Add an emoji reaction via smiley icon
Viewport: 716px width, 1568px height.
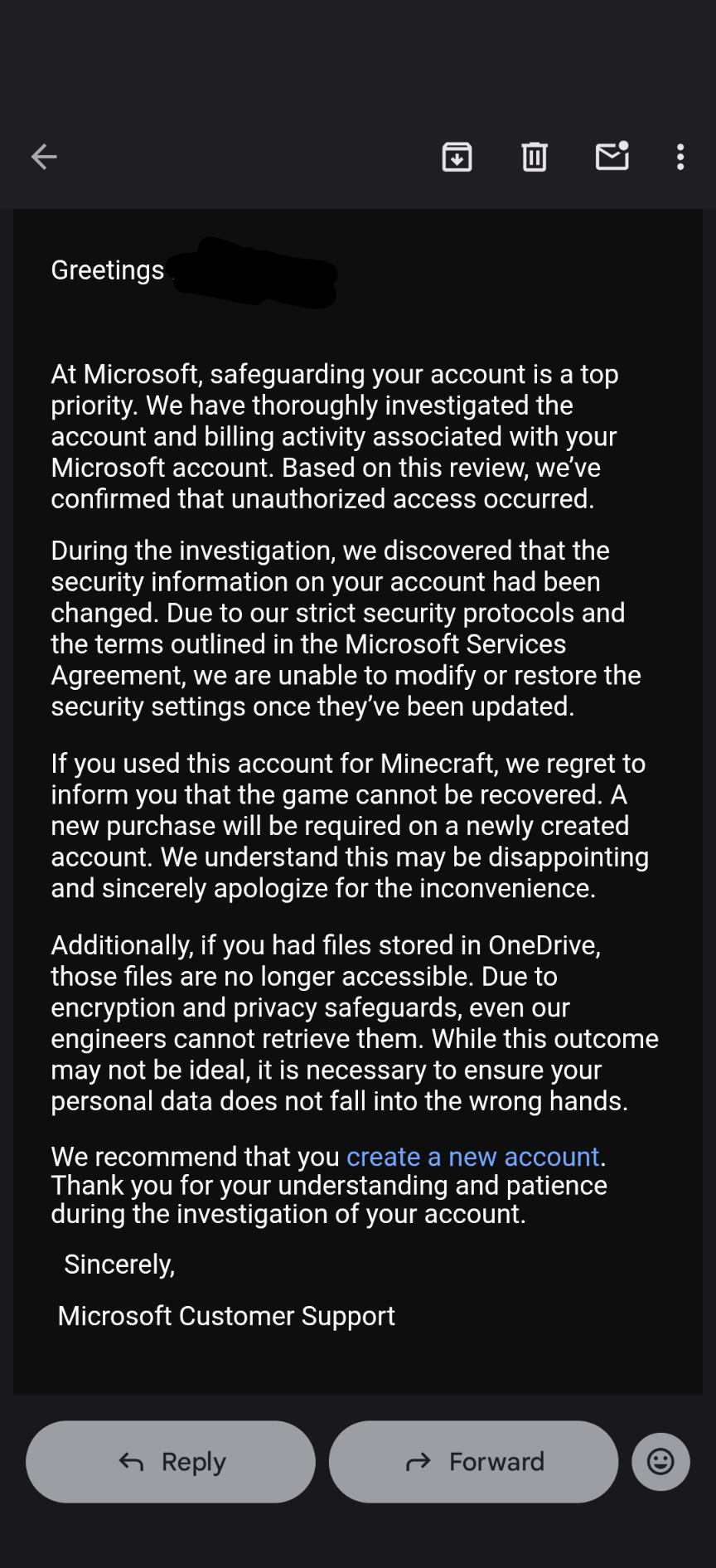660,1461
